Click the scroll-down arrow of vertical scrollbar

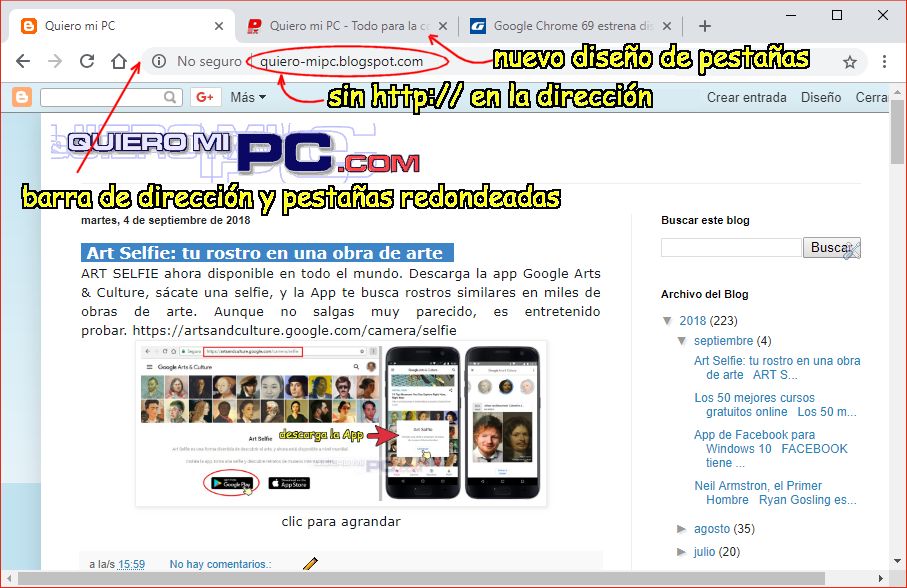898,561
